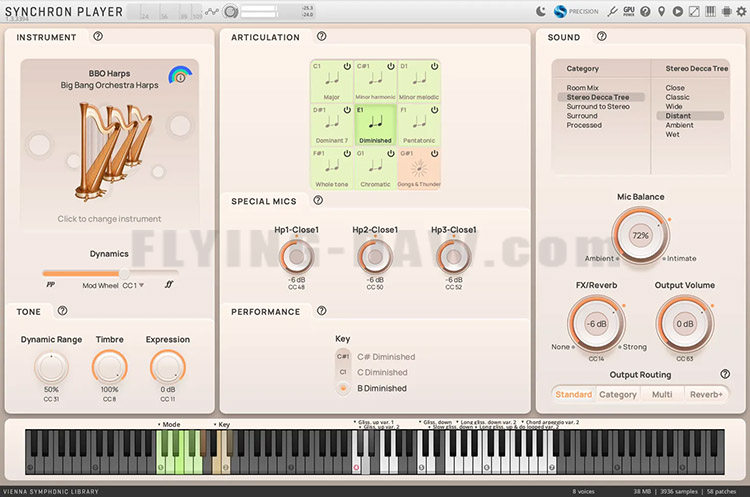Open the Sound help icon

(602, 36)
